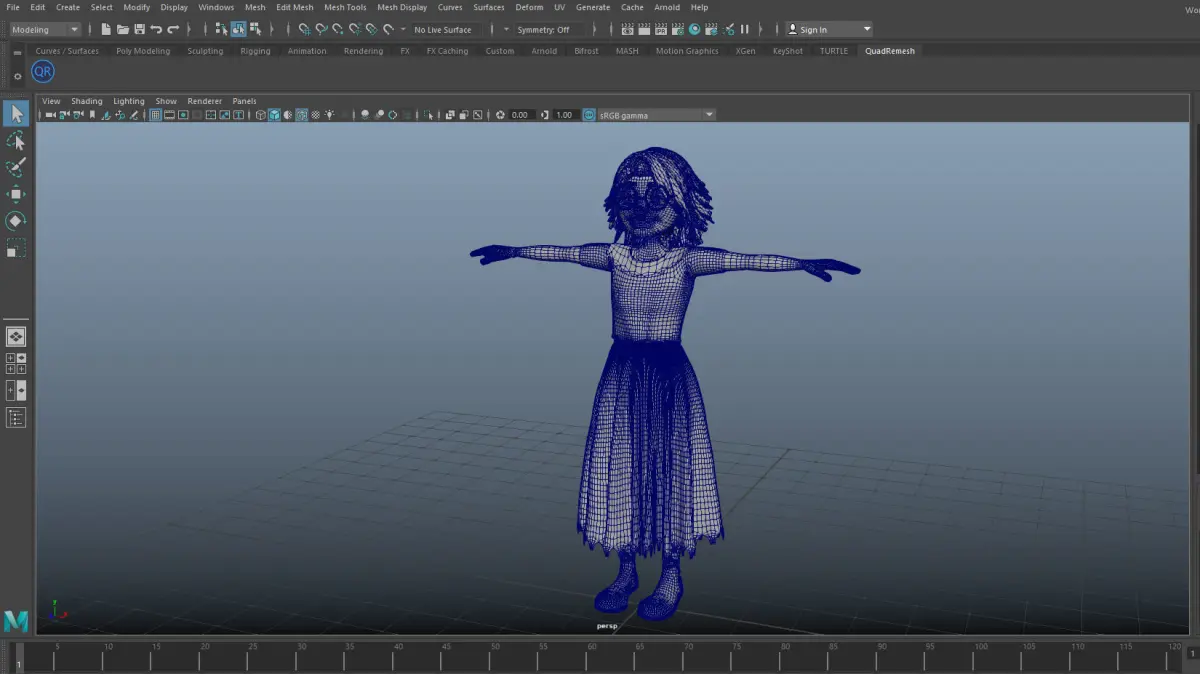Toggle smooth shade all mode
Image resolution: width=1200 pixels, height=674 pixels.
coord(274,115)
